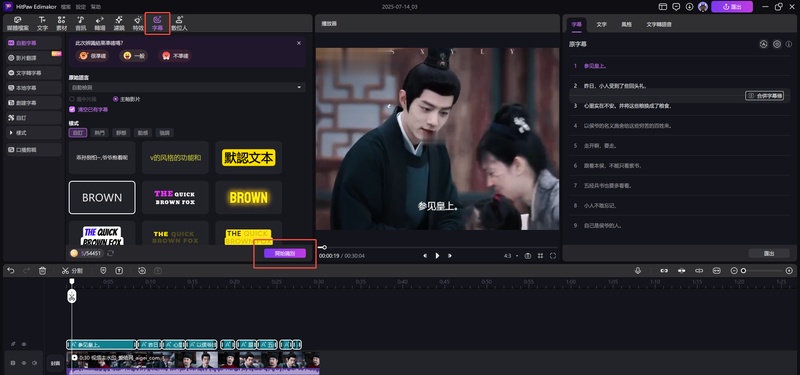800x375 pixels.
Task: Open 創建字幕 create subtitle in sidebar
Action: coord(33,103)
